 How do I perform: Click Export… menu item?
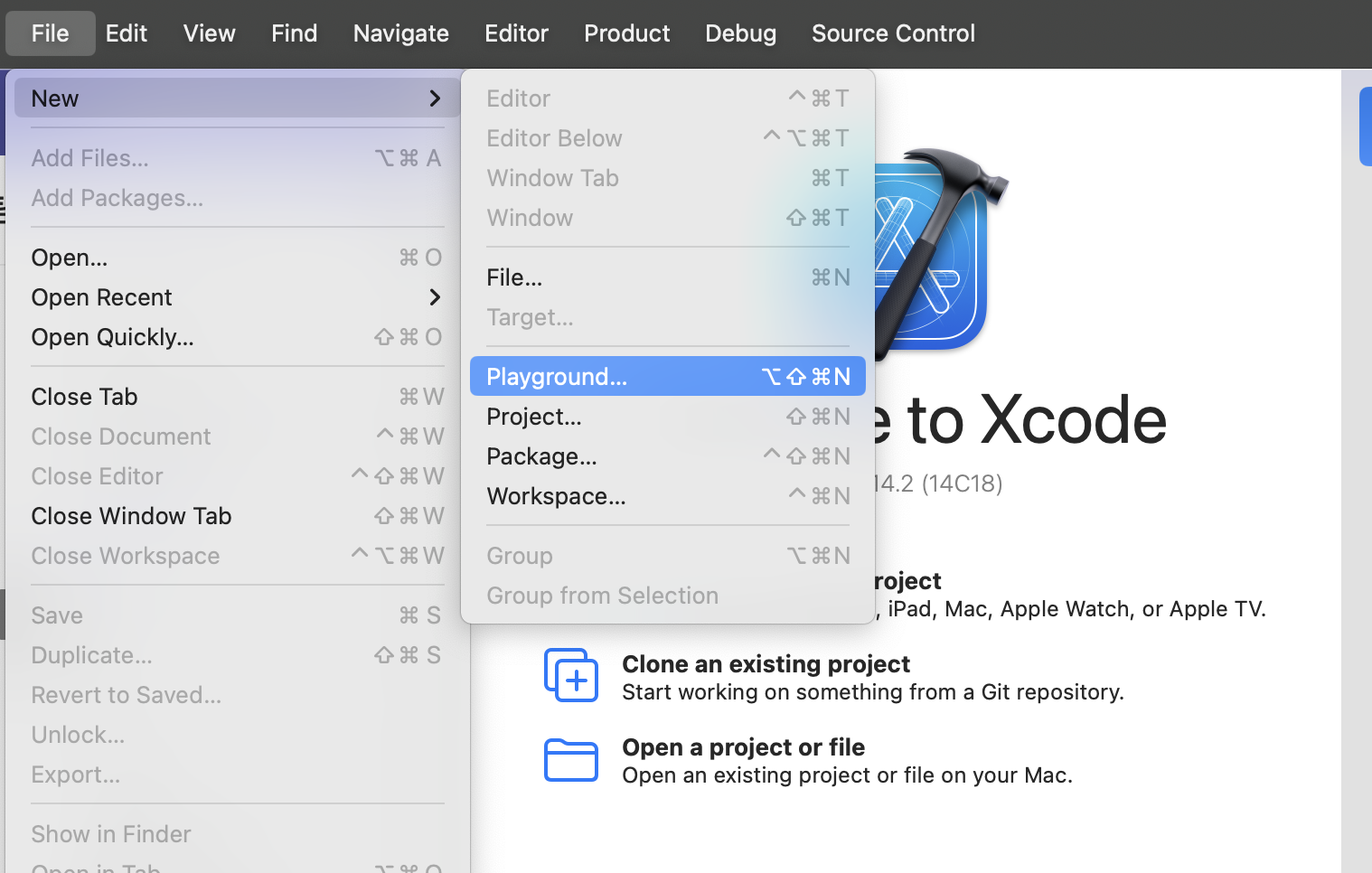pyautogui.click(x=238, y=774)
